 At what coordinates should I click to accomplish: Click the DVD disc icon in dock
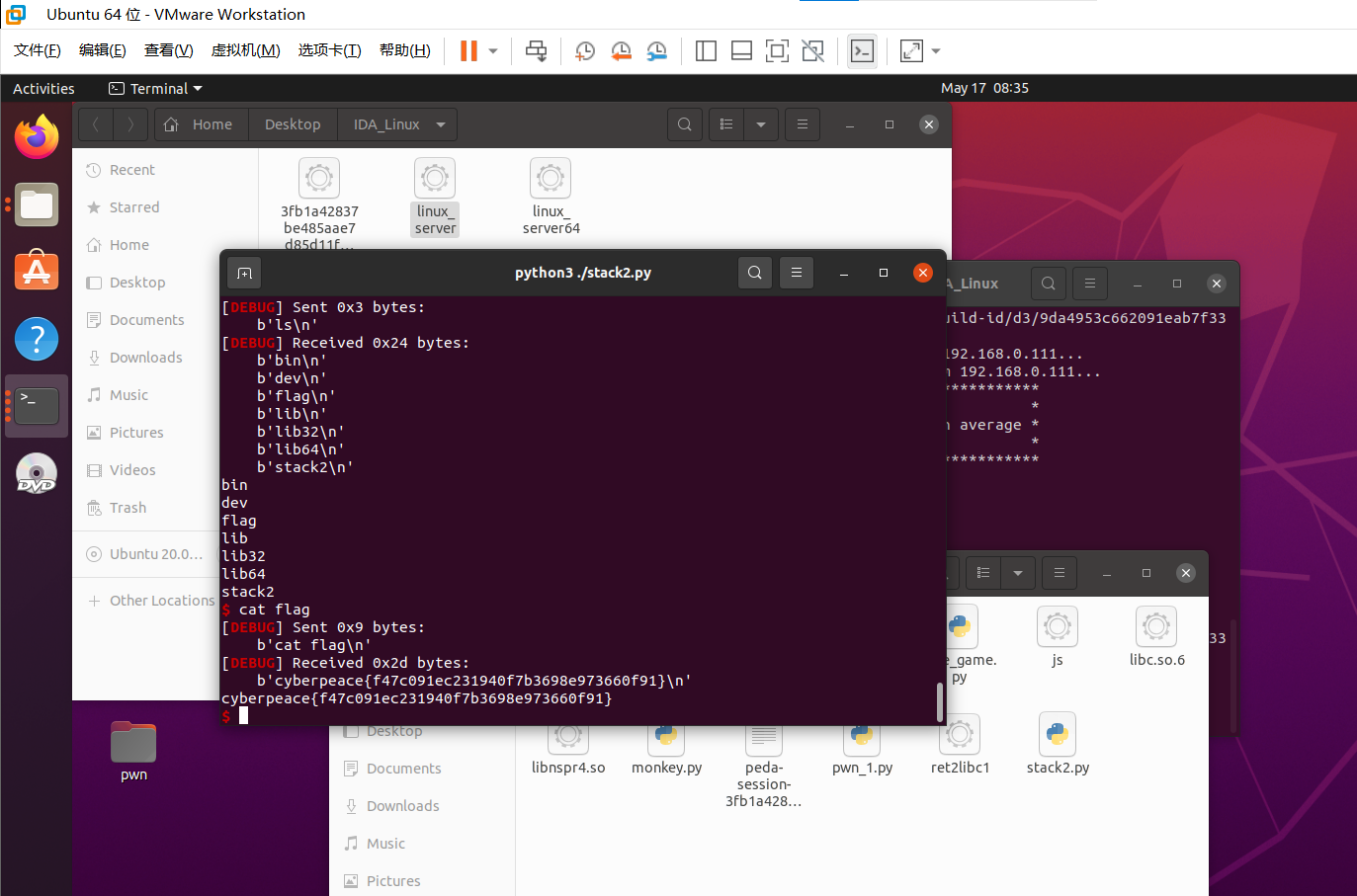pyautogui.click(x=37, y=473)
